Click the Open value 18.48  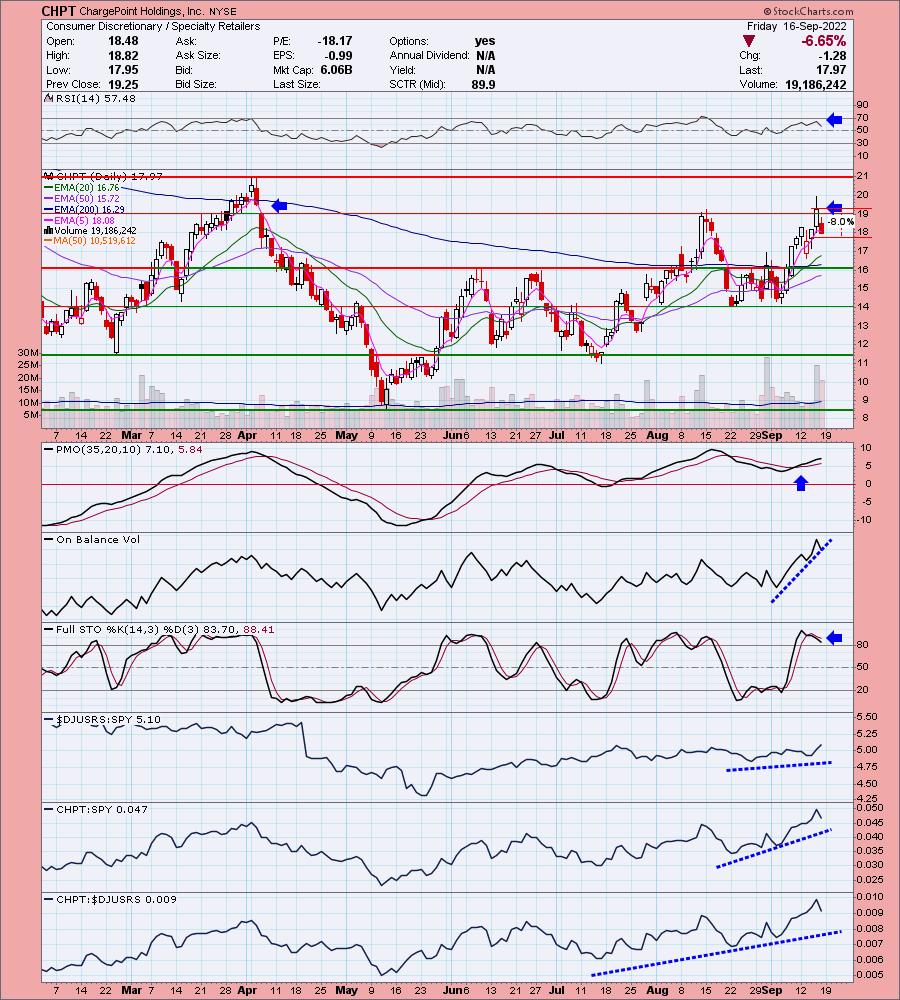[x=123, y=41]
